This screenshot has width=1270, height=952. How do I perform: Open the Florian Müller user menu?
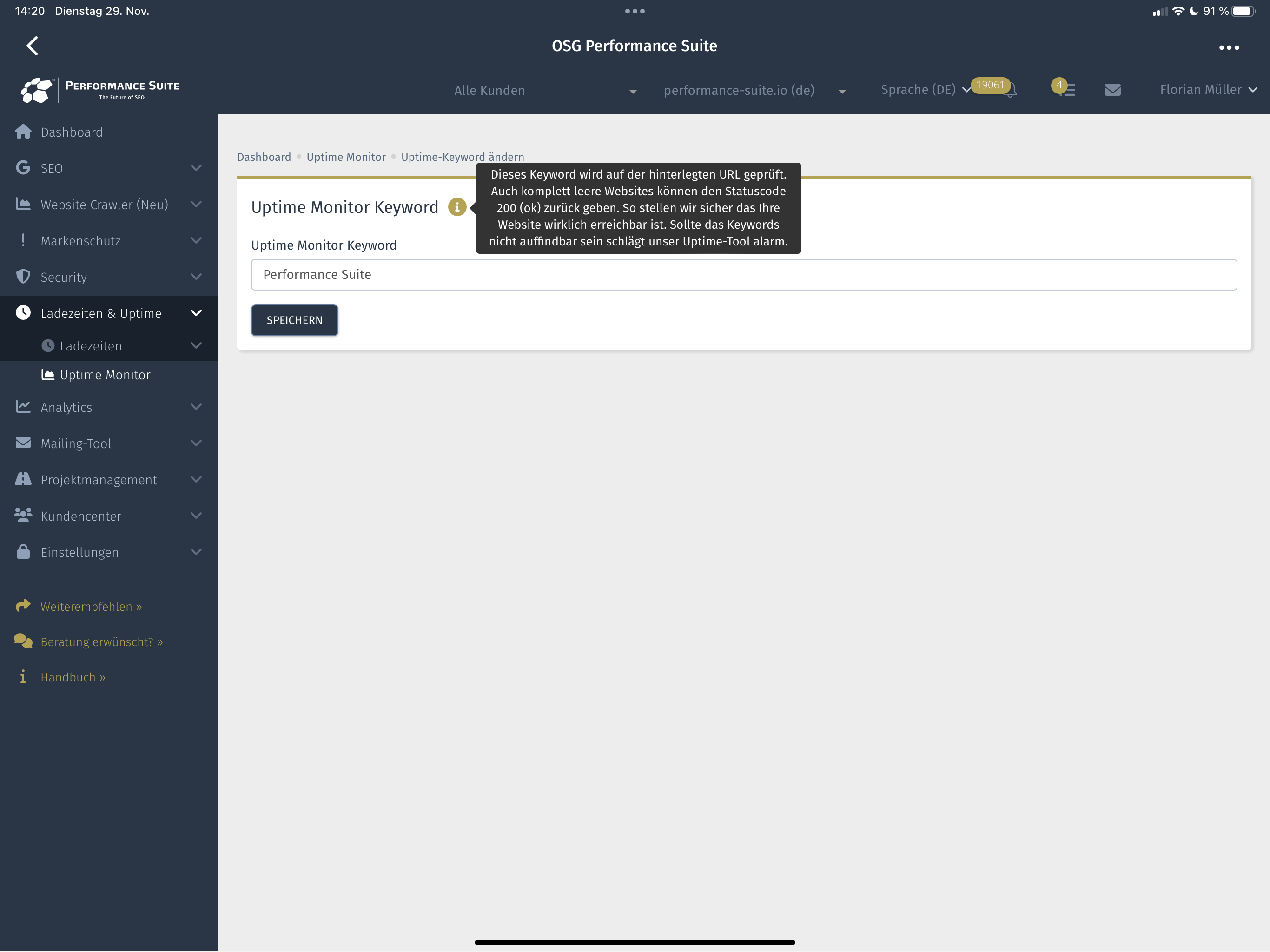tap(1208, 90)
